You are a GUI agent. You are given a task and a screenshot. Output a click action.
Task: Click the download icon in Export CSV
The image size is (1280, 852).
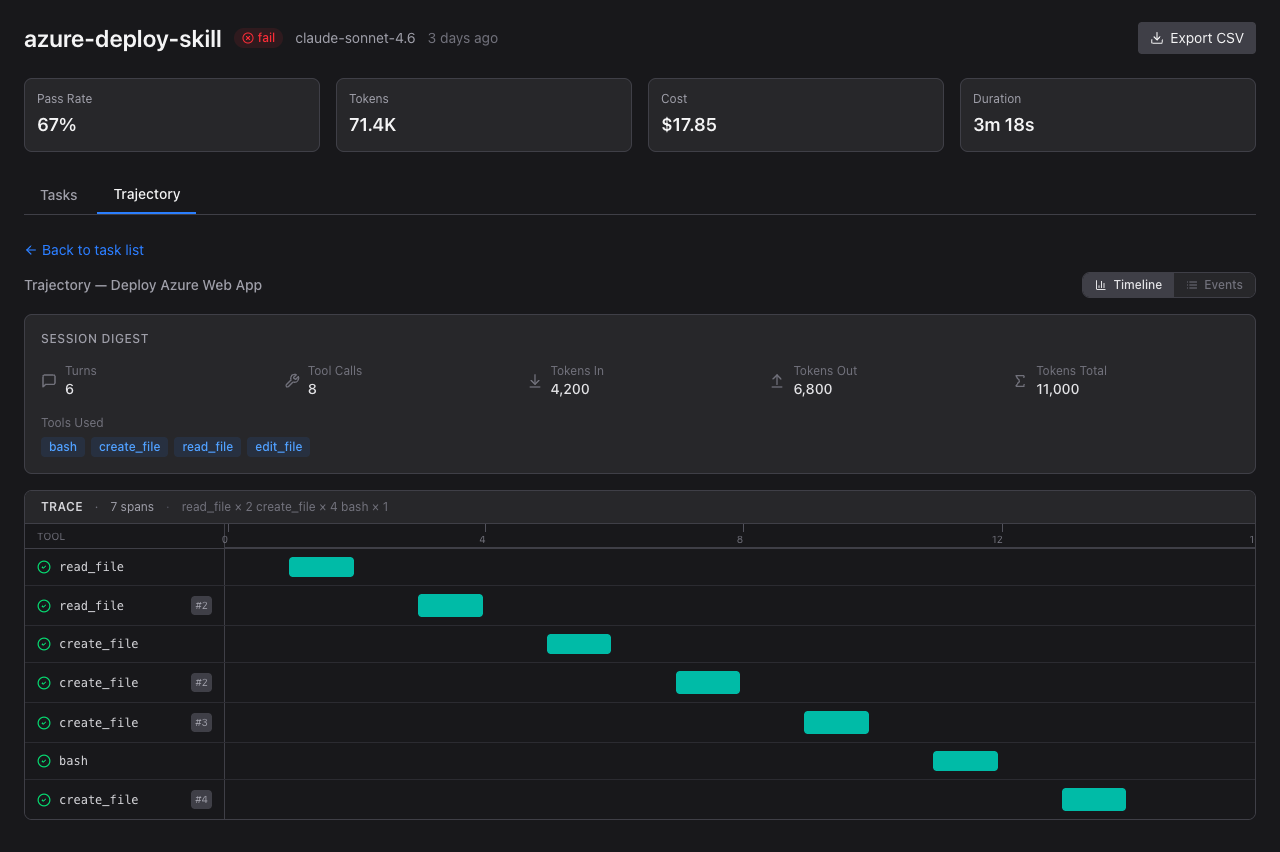click(x=1157, y=38)
